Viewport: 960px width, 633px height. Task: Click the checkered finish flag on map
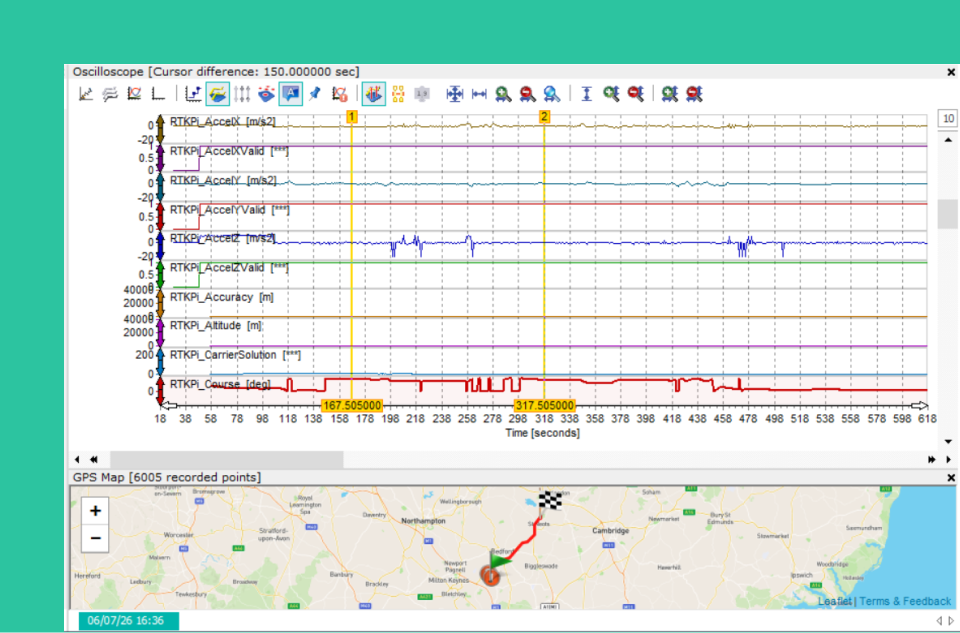[550, 501]
